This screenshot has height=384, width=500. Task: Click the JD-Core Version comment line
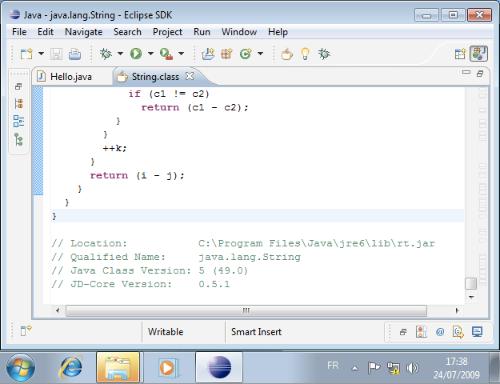coord(140,284)
